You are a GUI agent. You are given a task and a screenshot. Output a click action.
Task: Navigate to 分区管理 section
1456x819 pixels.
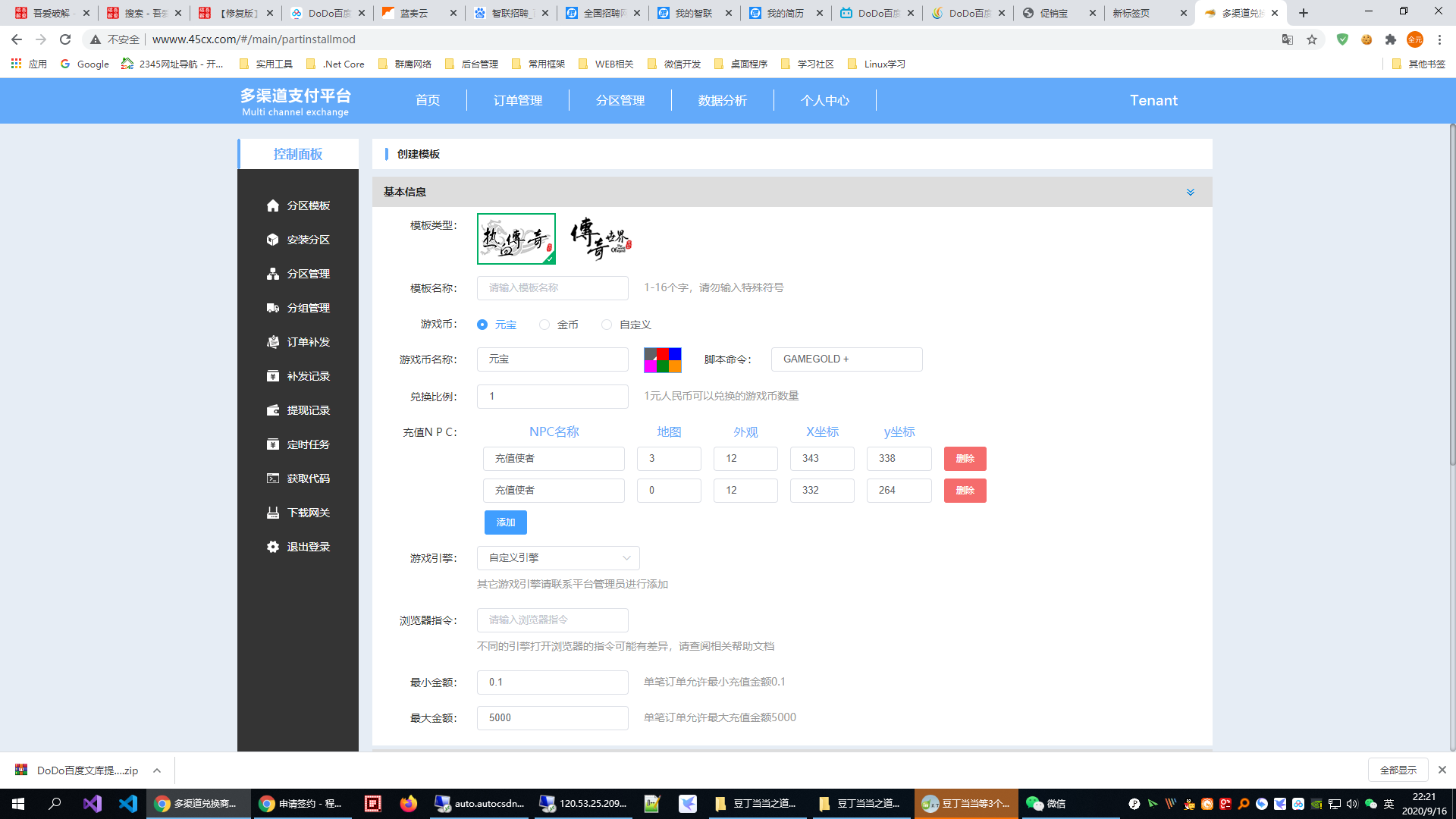pos(297,273)
